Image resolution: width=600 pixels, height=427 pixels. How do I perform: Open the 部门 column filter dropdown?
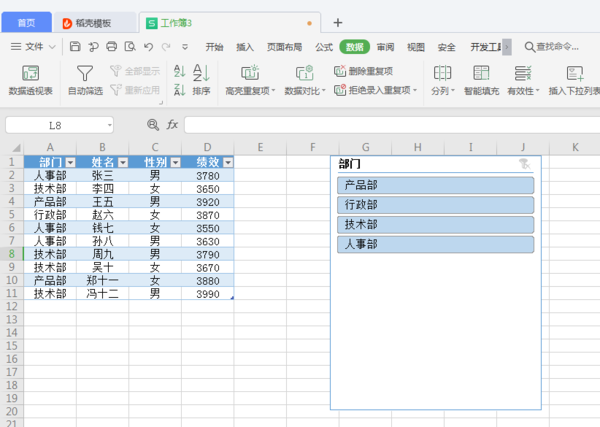[x=70, y=163]
